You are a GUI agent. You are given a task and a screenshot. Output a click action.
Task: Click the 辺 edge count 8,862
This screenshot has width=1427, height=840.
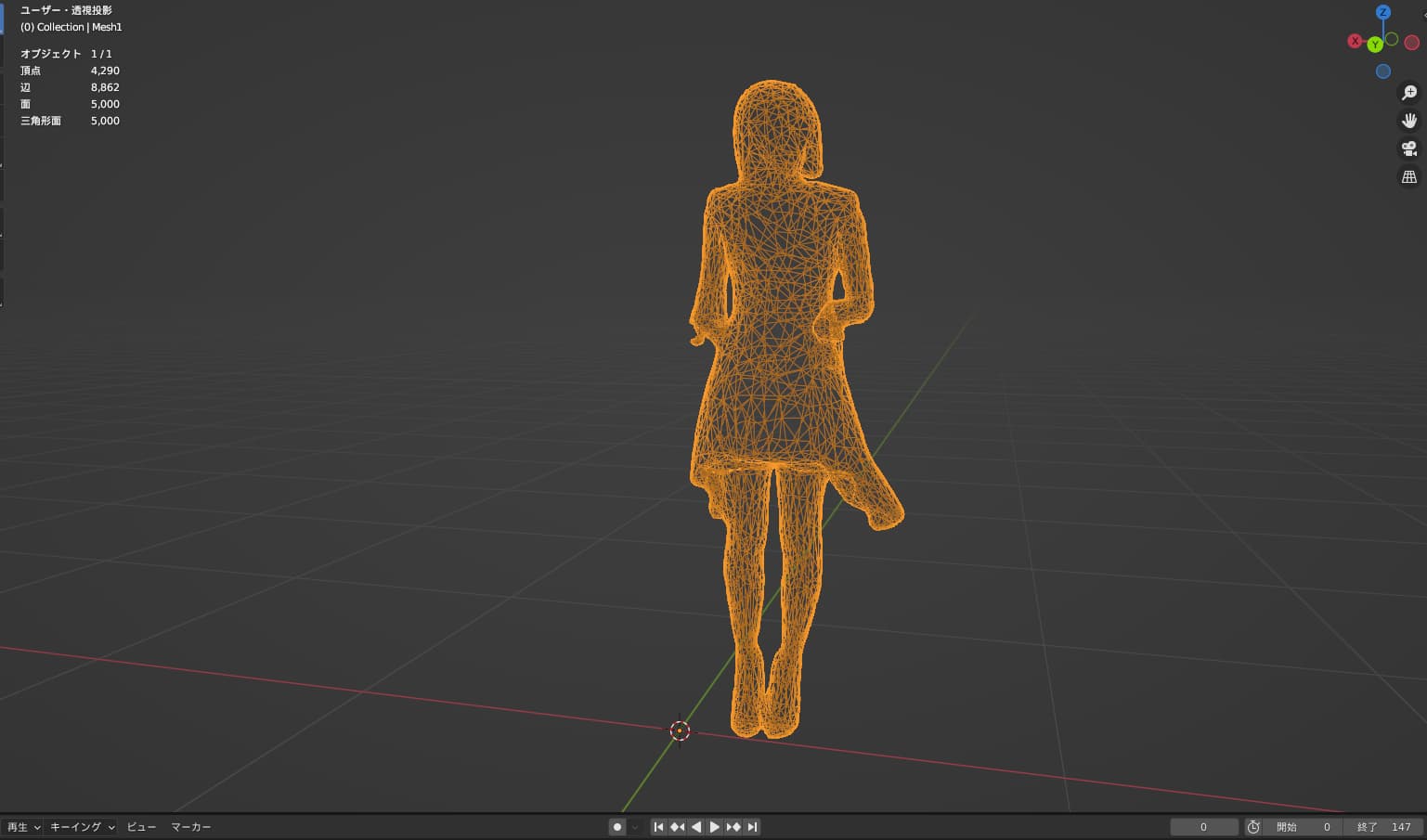[105, 87]
